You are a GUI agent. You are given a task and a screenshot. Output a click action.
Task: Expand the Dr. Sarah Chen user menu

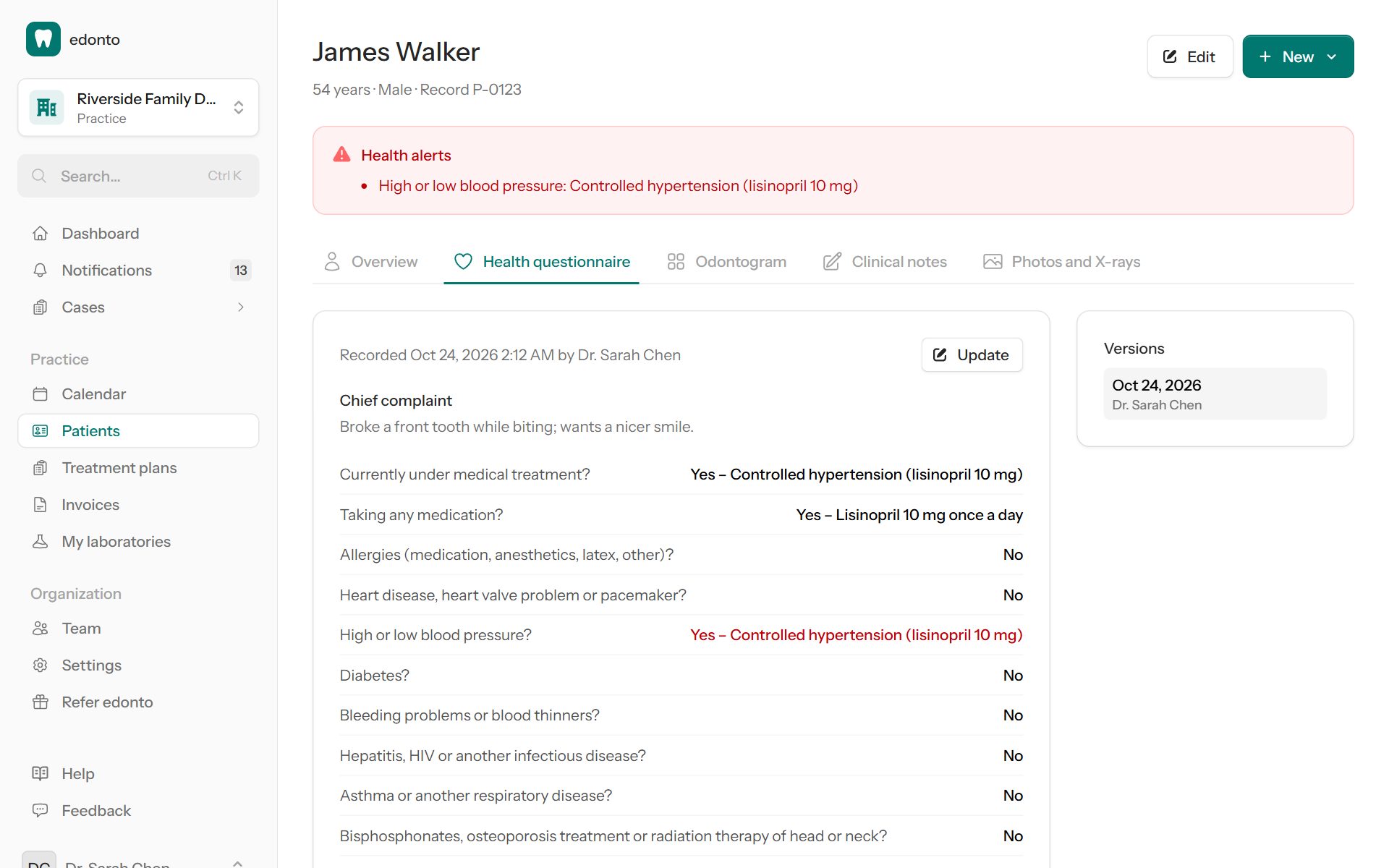138,861
